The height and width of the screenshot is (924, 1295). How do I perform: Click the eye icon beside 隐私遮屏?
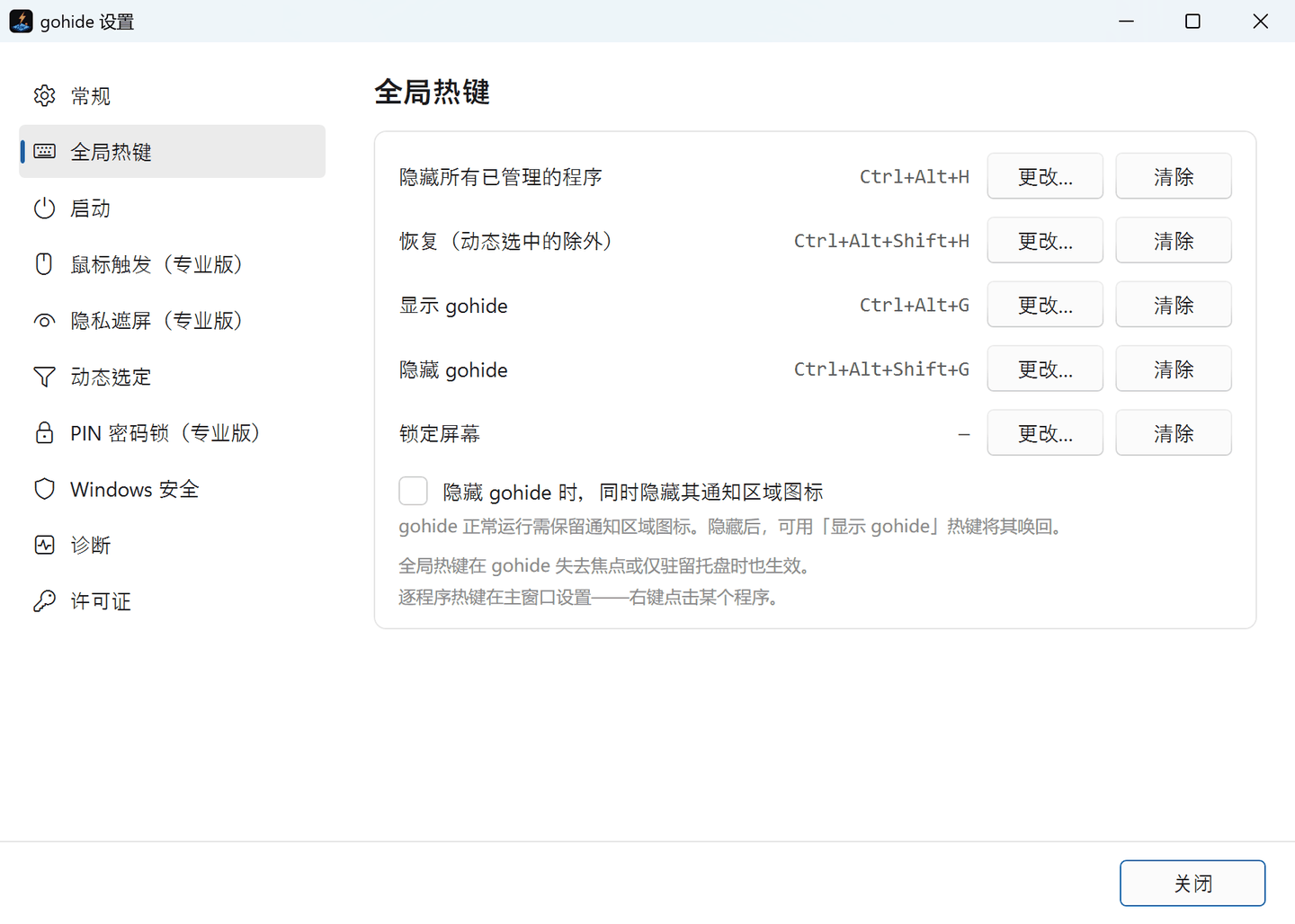[x=44, y=320]
